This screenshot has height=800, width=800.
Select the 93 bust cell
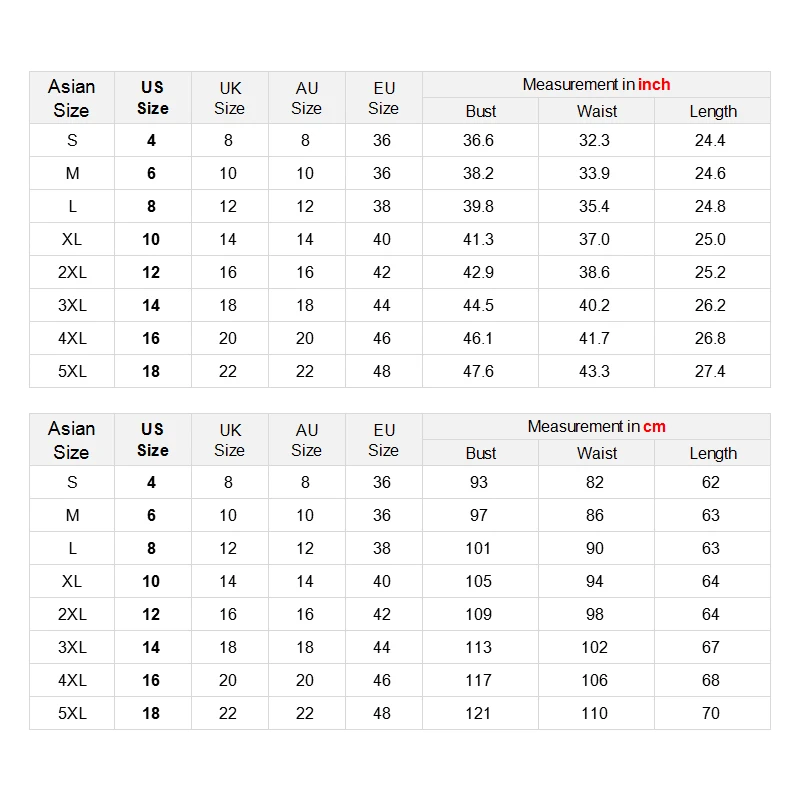tap(479, 482)
